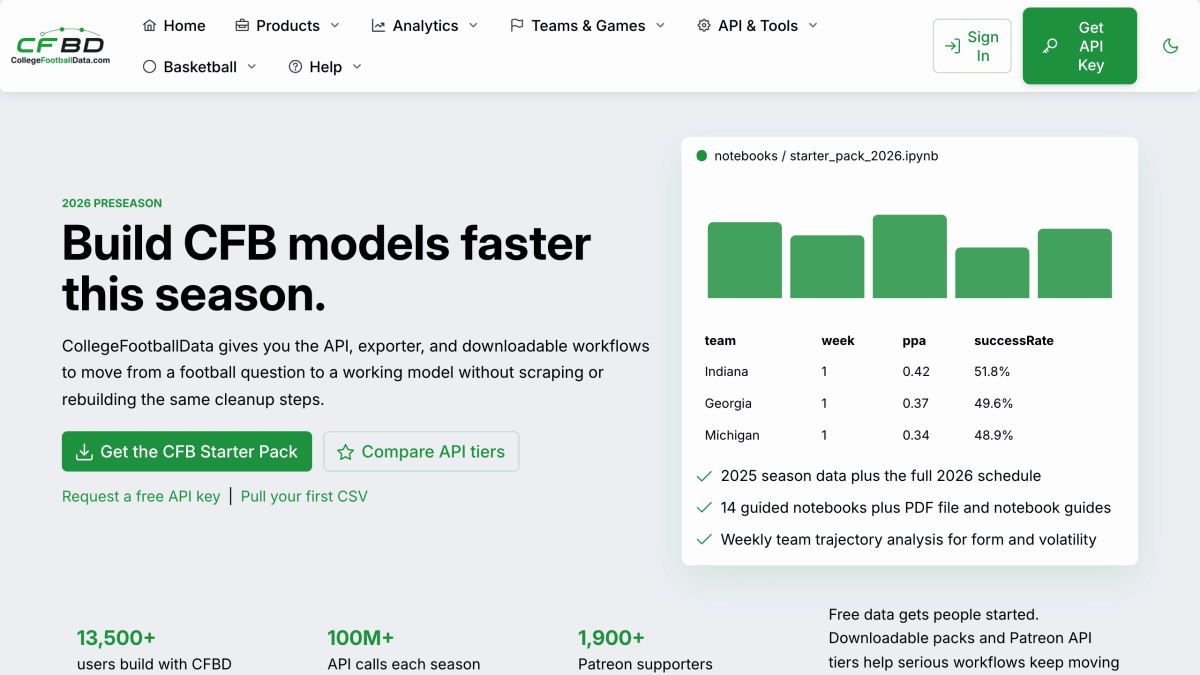
Task: Click the line chart icon beside Analytics
Action: (378, 25)
